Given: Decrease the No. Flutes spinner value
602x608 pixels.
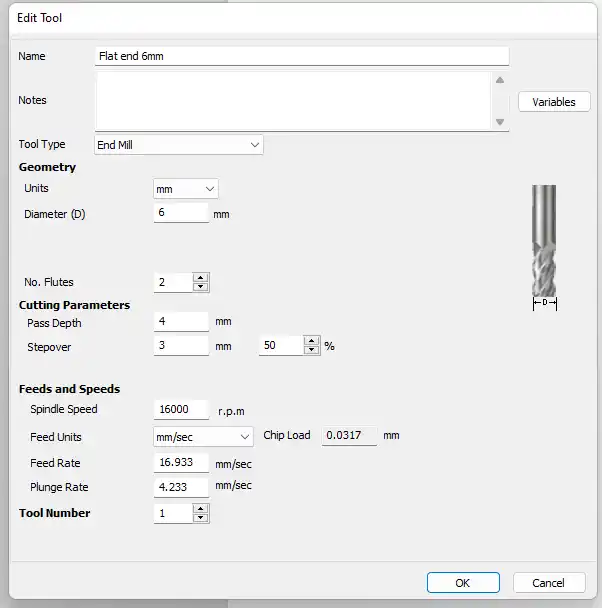Looking at the screenshot, I should click(x=200, y=287).
